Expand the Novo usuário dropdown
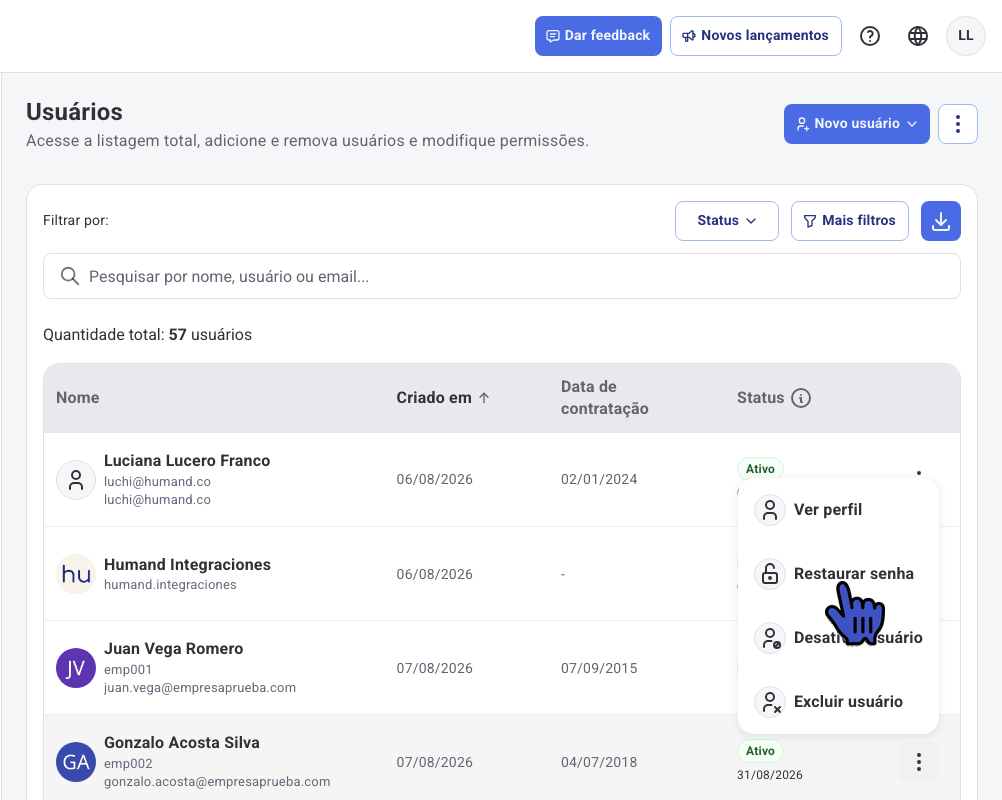Image resolution: width=1002 pixels, height=800 pixels. [856, 124]
